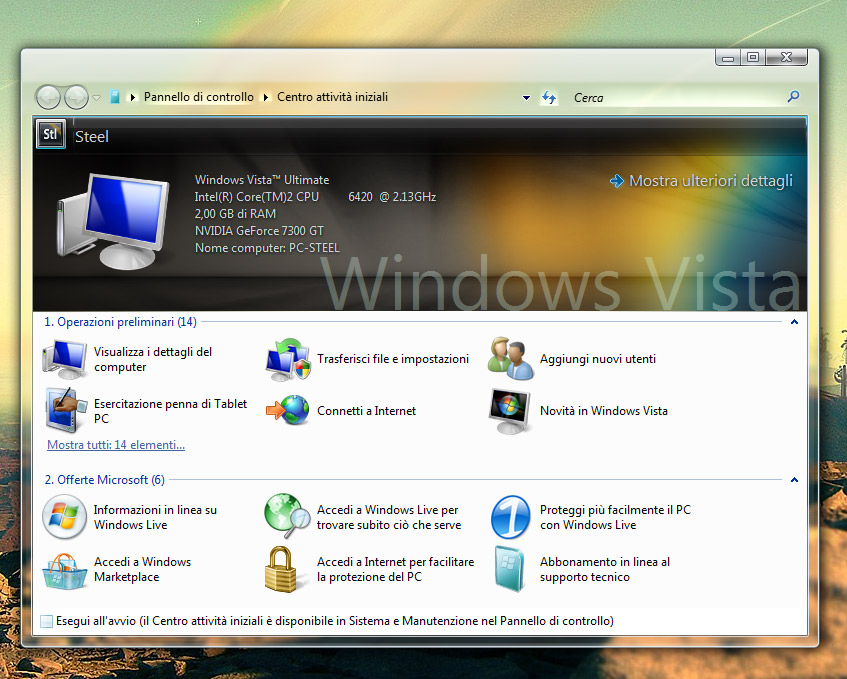The image size is (847, 679).
Task: Select Proteggi più facilmente il PC text
Action: [x=615, y=517]
